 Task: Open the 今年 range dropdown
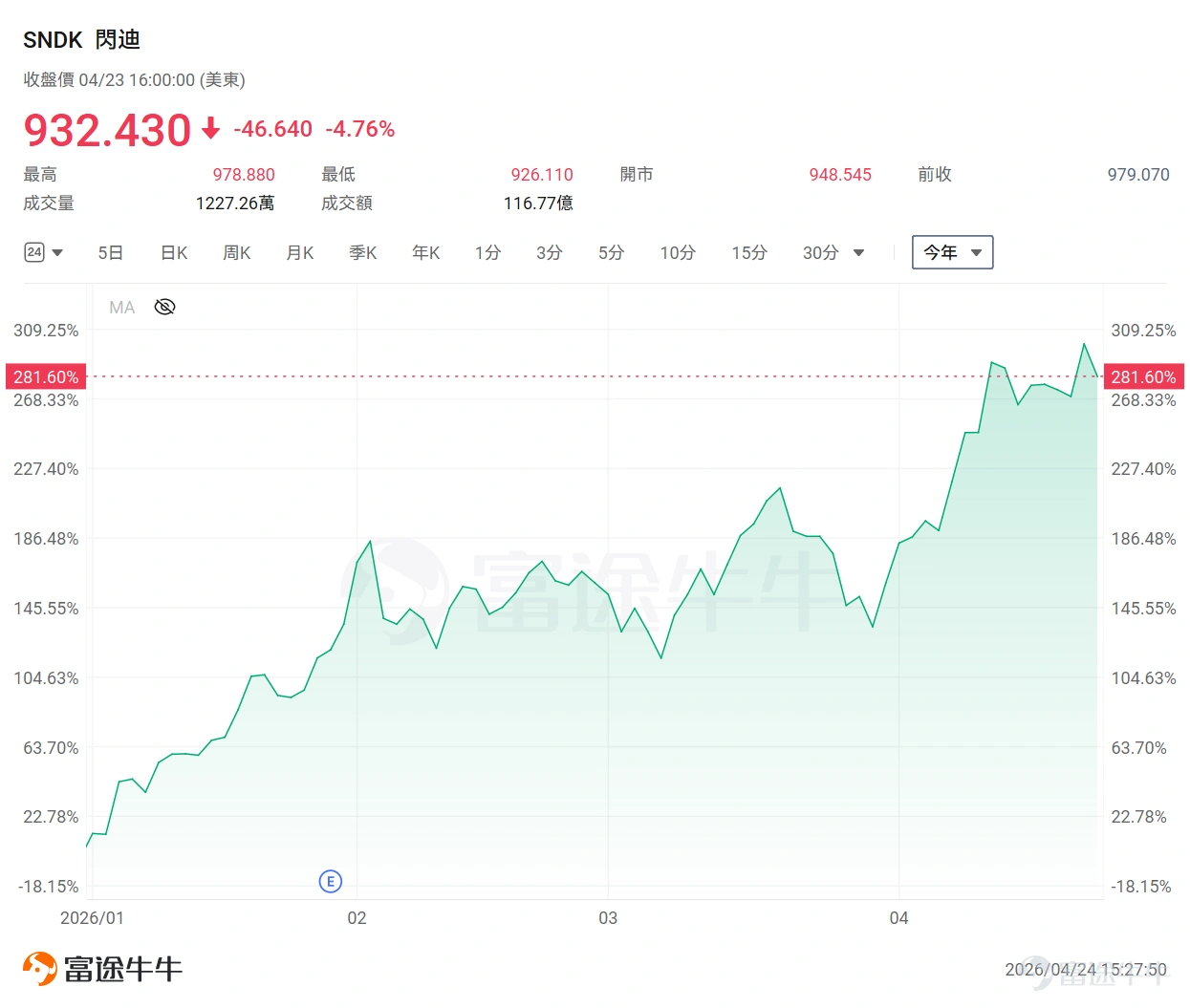click(x=952, y=252)
